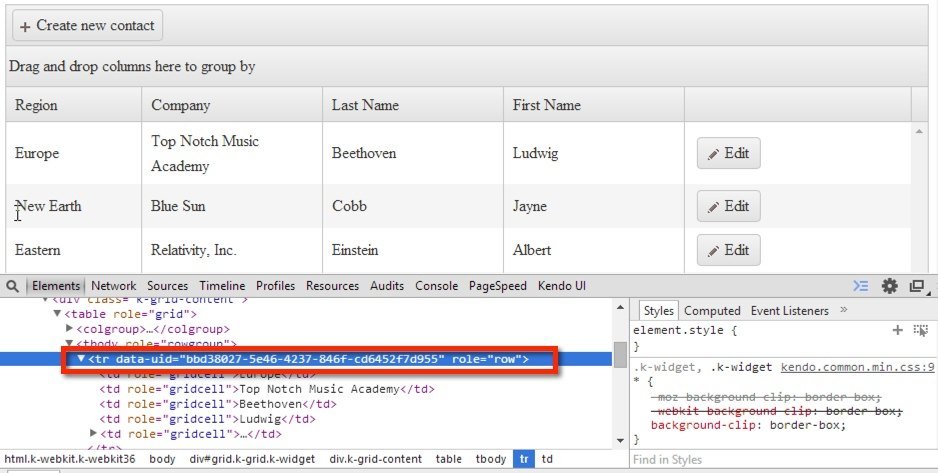
Task: Open kendo.common.min.css:9 source link
Action: pyautogui.click(x=857, y=367)
